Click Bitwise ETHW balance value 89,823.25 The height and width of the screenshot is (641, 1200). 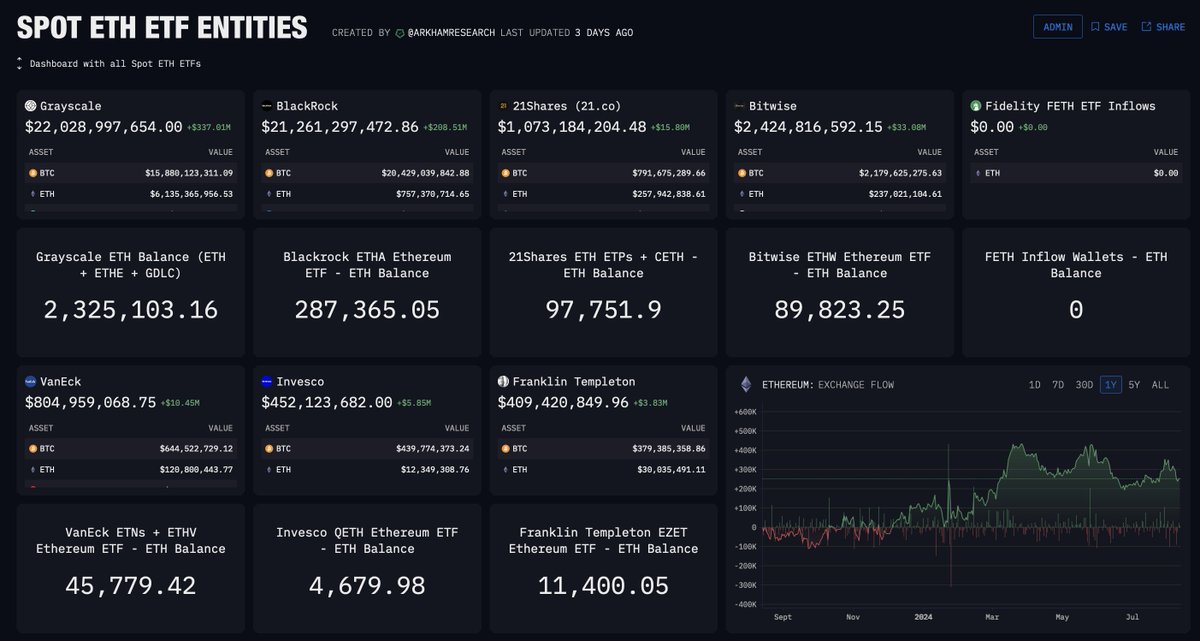840,310
